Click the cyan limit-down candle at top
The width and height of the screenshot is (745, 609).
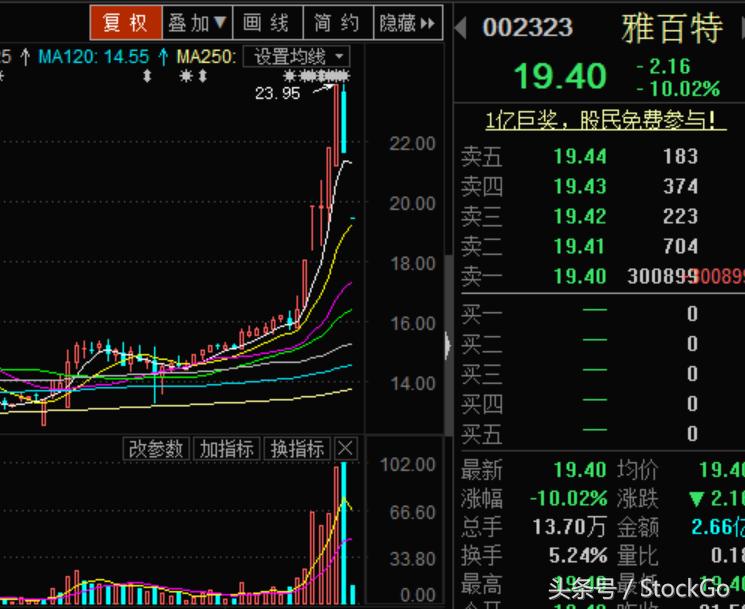click(344, 119)
